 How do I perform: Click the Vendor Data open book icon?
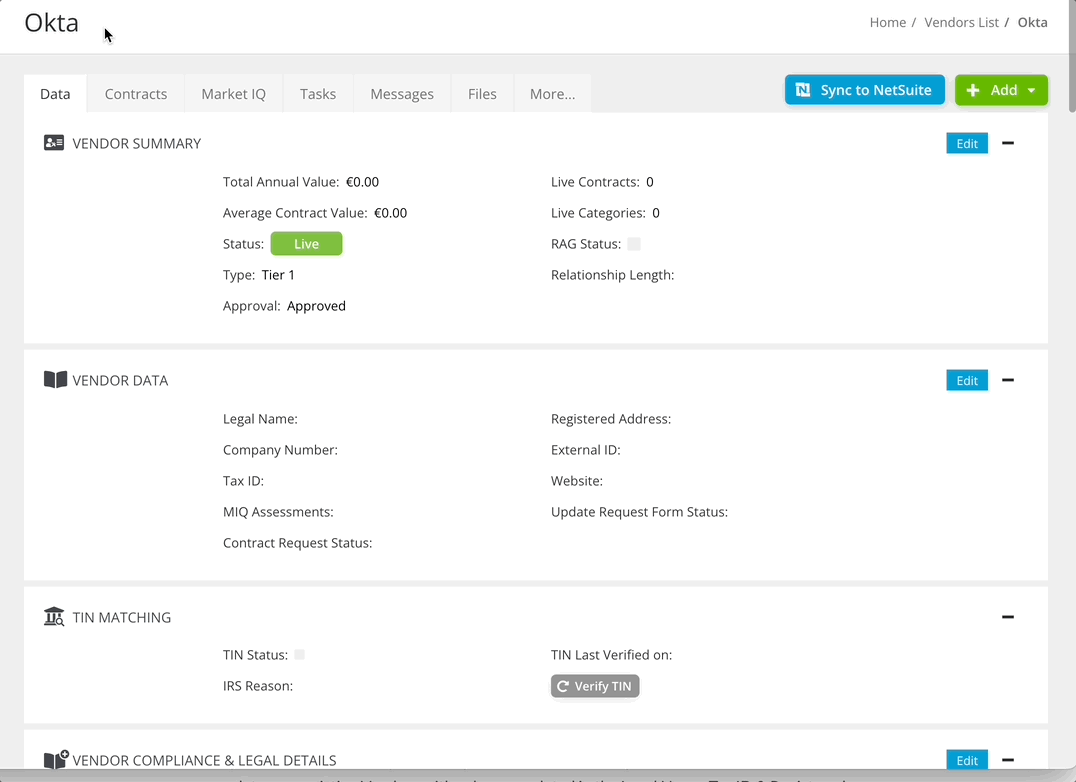click(55, 379)
